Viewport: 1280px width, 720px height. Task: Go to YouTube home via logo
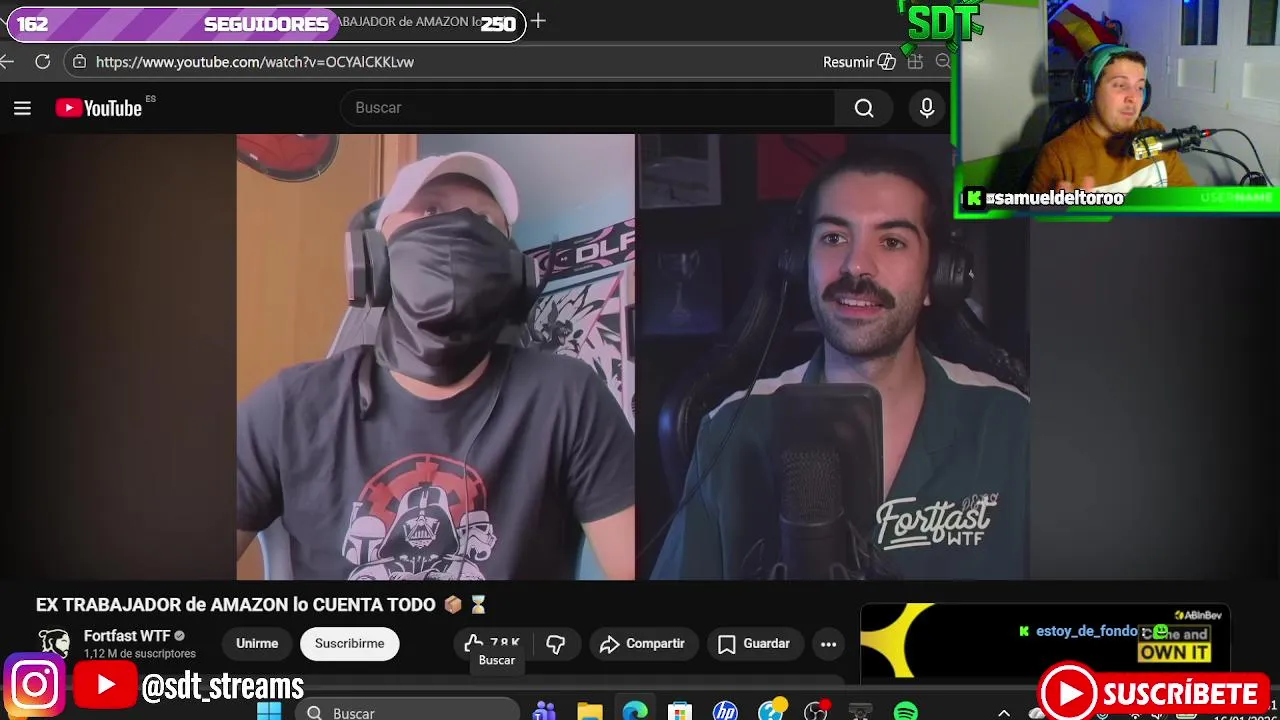tap(99, 108)
